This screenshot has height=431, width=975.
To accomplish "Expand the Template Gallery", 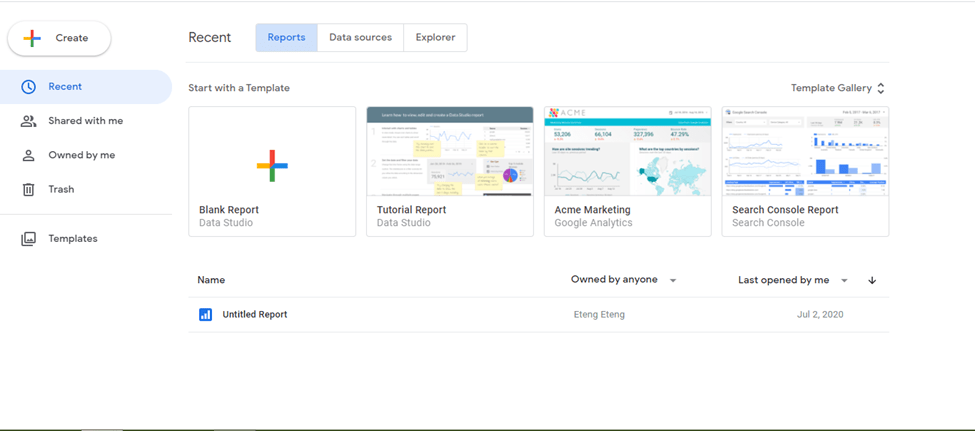I will click(x=838, y=88).
